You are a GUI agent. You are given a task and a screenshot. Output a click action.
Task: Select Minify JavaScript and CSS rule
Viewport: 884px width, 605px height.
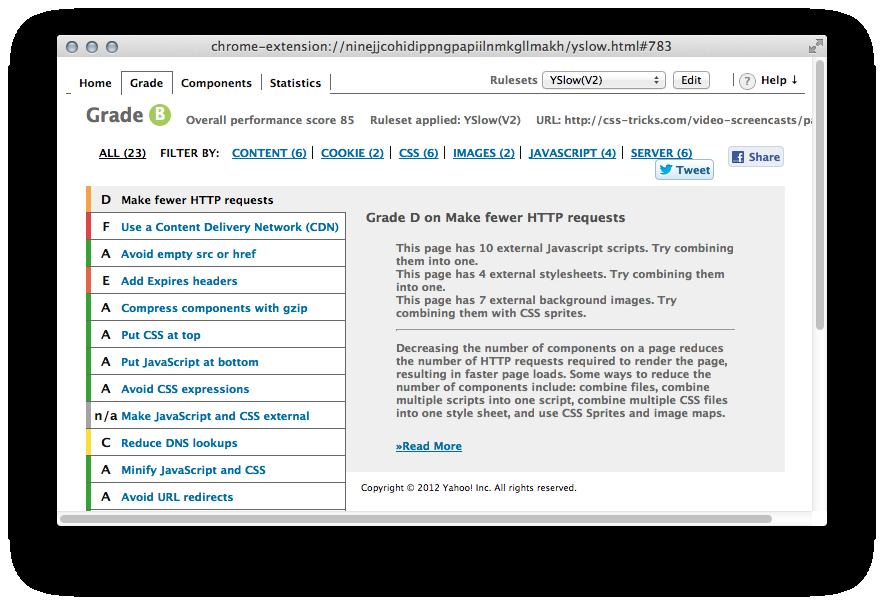[x=216, y=470]
